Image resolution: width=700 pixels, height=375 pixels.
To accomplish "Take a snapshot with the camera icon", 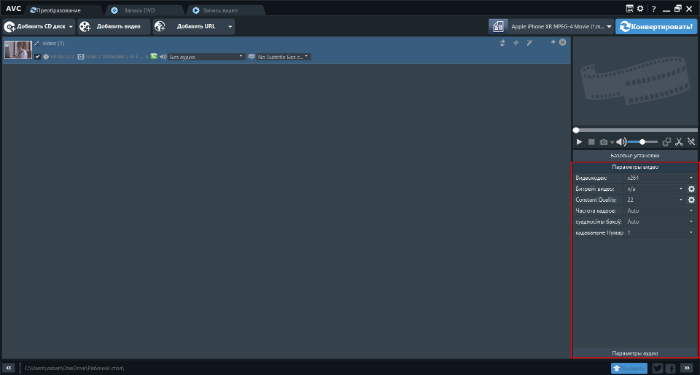I will pyautogui.click(x=604, y=142).
